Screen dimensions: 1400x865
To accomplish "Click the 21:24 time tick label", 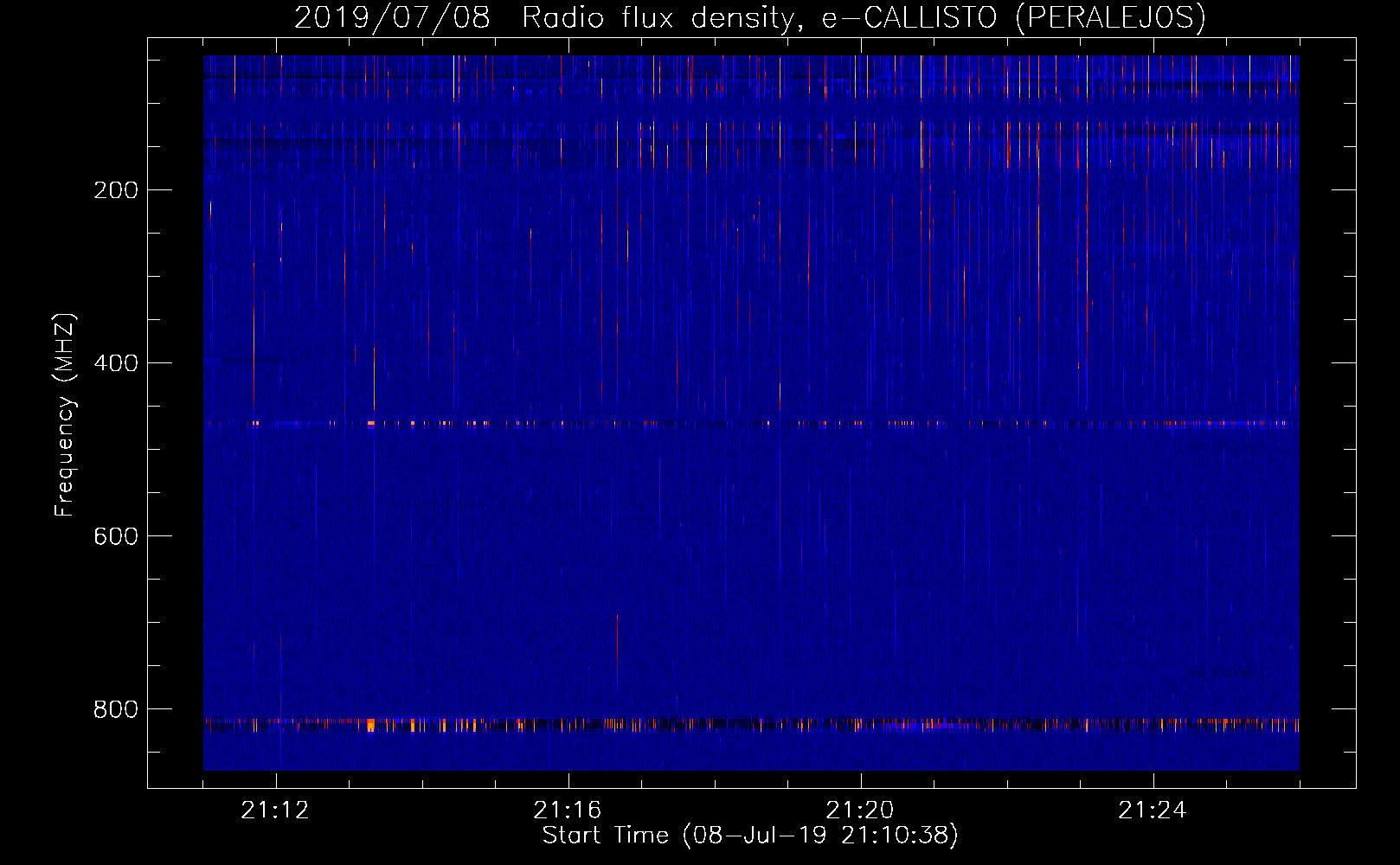I will pos(1153,811).
